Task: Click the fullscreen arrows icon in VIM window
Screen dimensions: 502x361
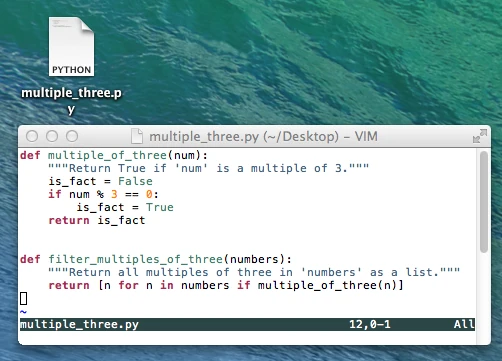Action: [480, 136]
